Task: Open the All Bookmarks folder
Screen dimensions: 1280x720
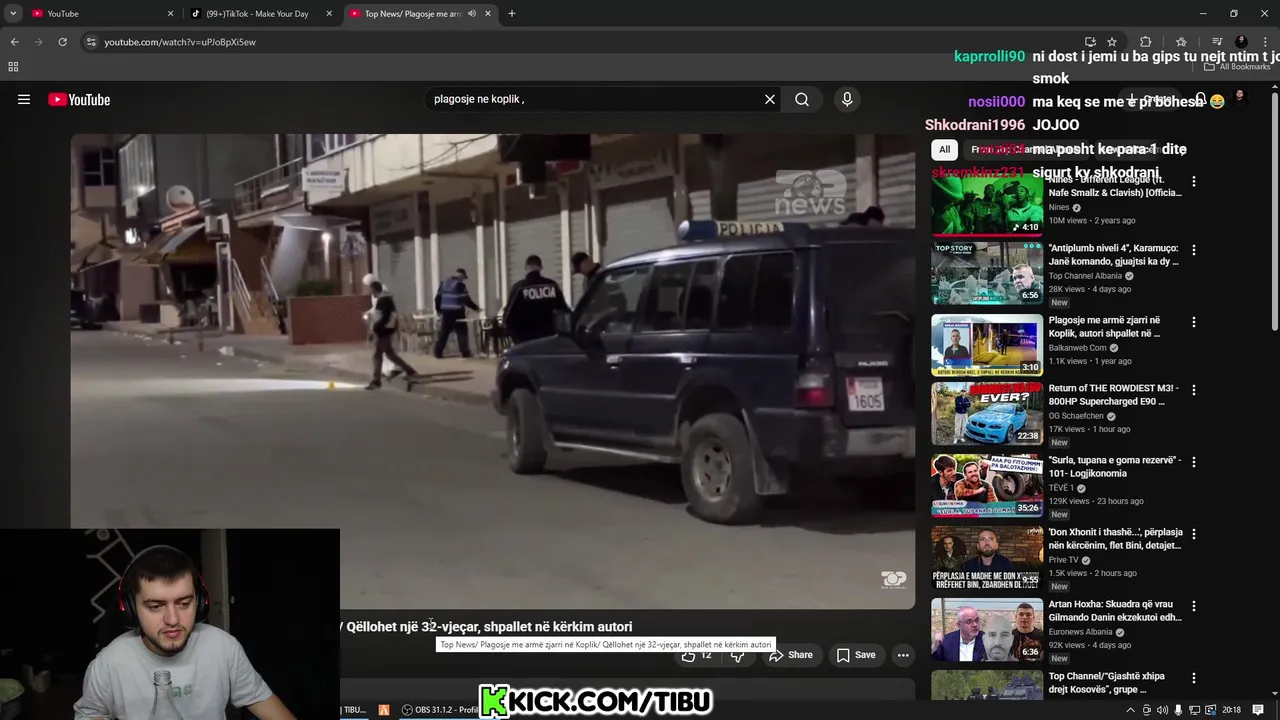Action: [x=1237, y=67]
